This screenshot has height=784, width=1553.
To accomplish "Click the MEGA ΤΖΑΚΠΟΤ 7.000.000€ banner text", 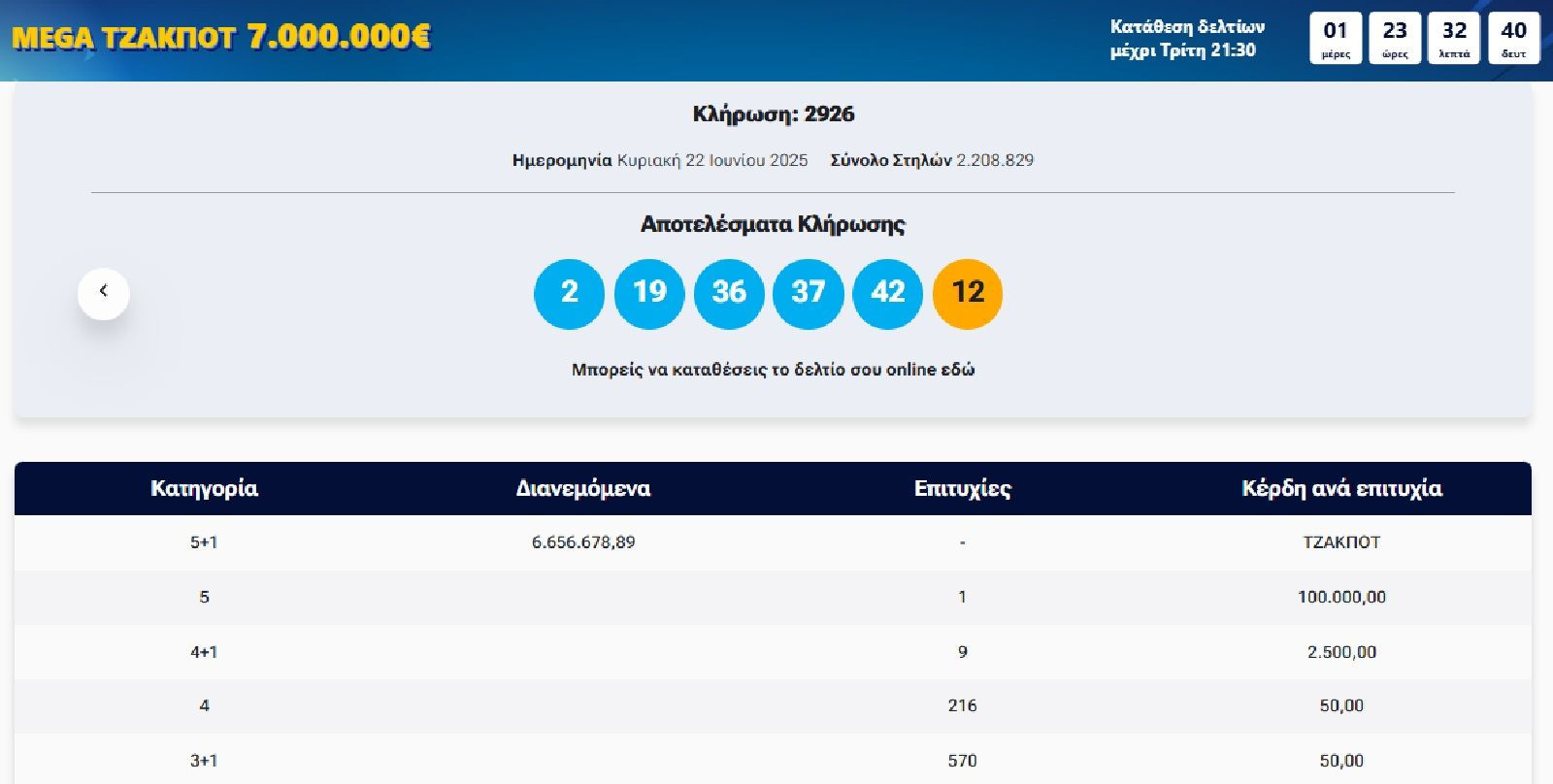I will (221, 37).
